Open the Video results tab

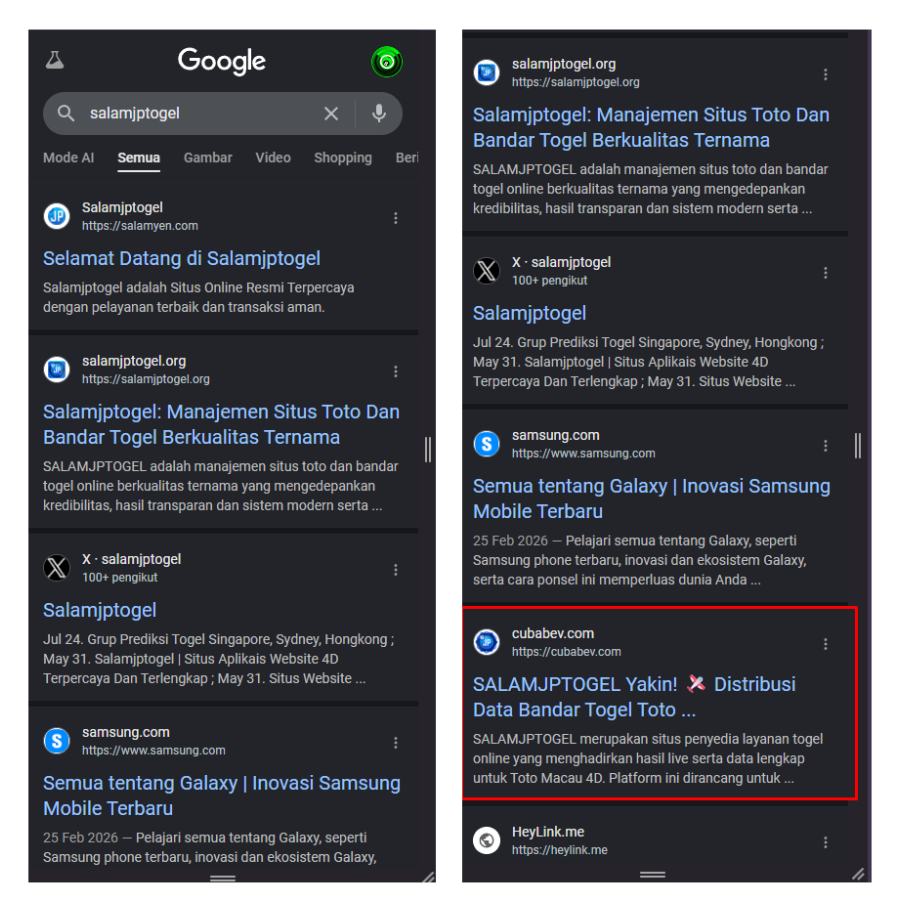[x=273, y=158]
